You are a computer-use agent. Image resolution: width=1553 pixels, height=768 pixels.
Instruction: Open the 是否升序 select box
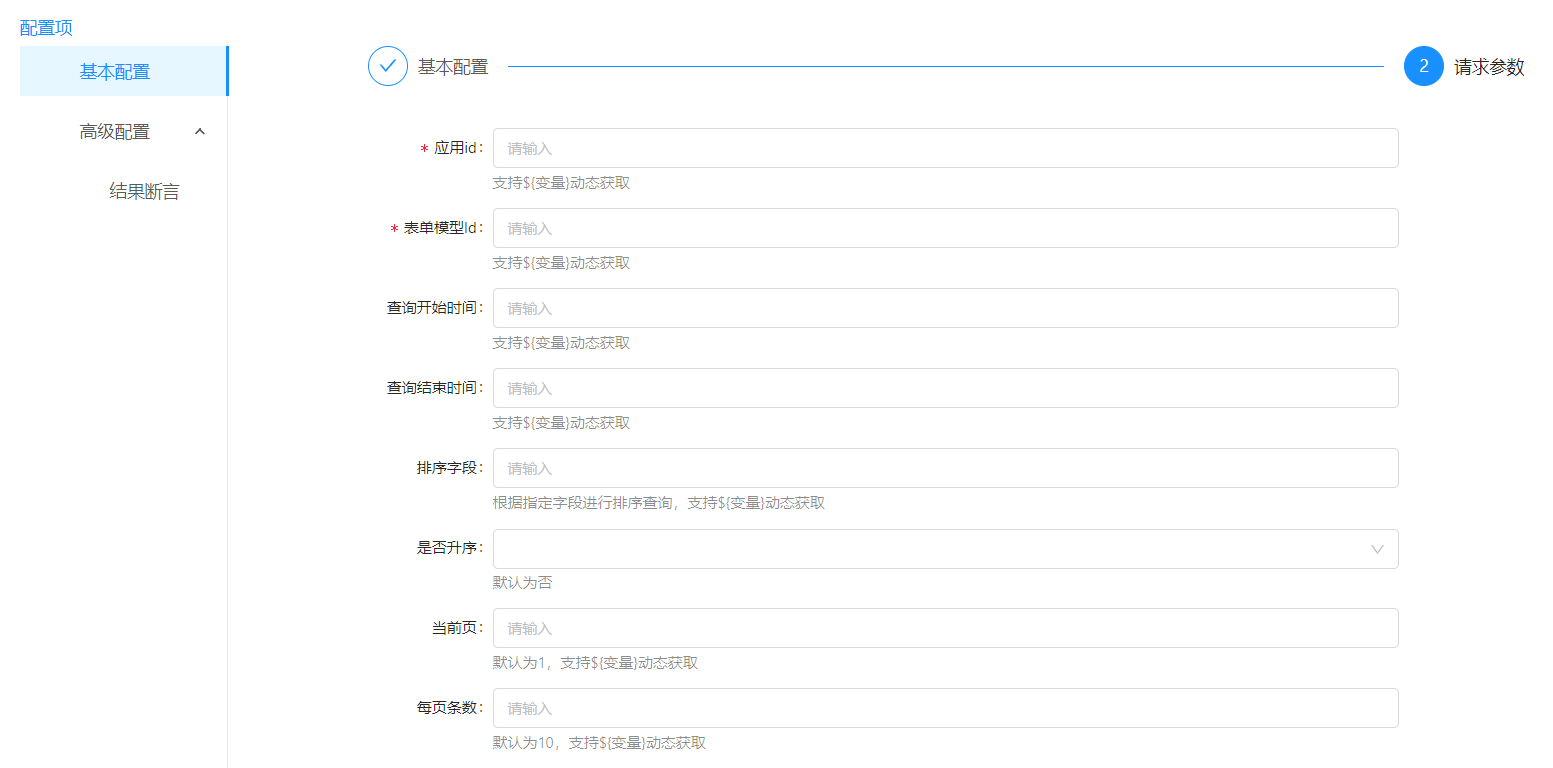click(930, 549)
